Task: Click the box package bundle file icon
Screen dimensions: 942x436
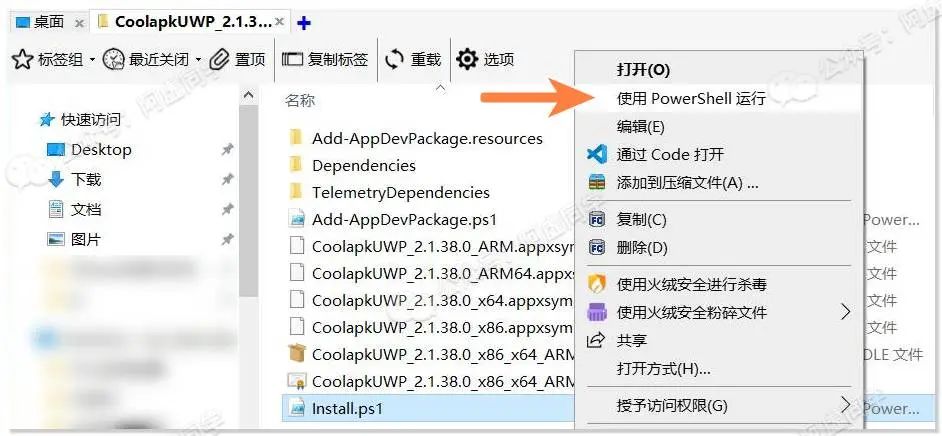Action: (297, 354)
